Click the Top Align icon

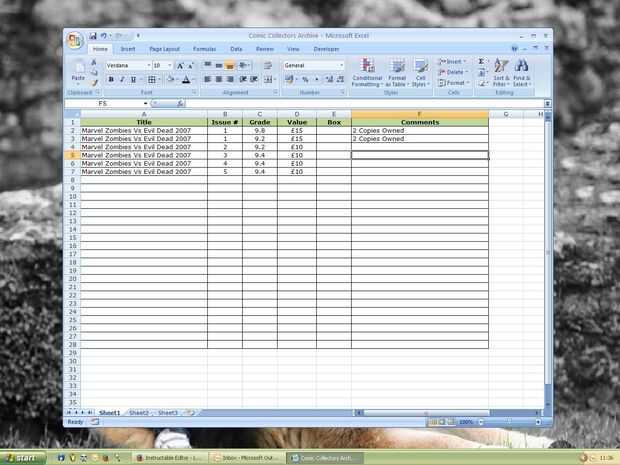(207, 65)
